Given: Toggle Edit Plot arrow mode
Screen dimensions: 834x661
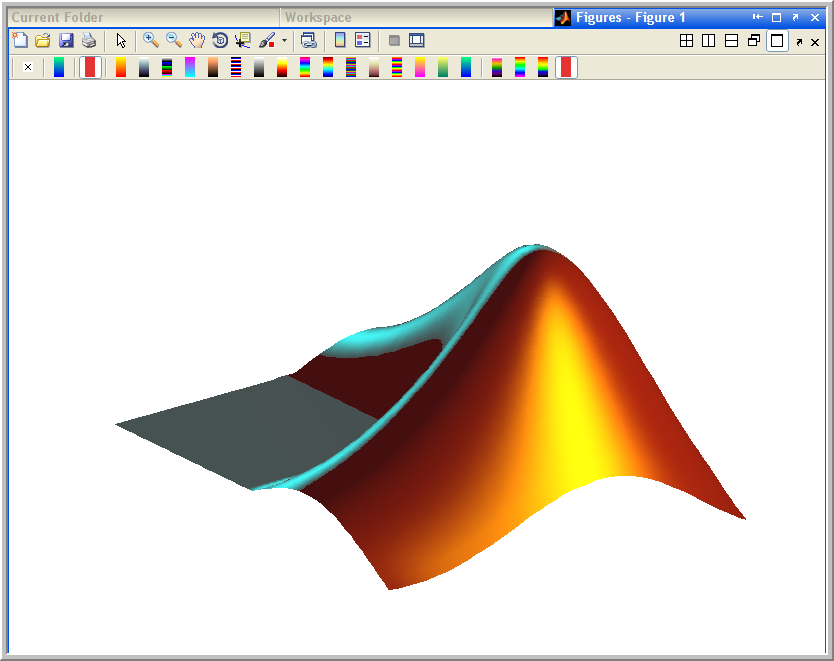Looking at the screenshot, I should (120, 40).
